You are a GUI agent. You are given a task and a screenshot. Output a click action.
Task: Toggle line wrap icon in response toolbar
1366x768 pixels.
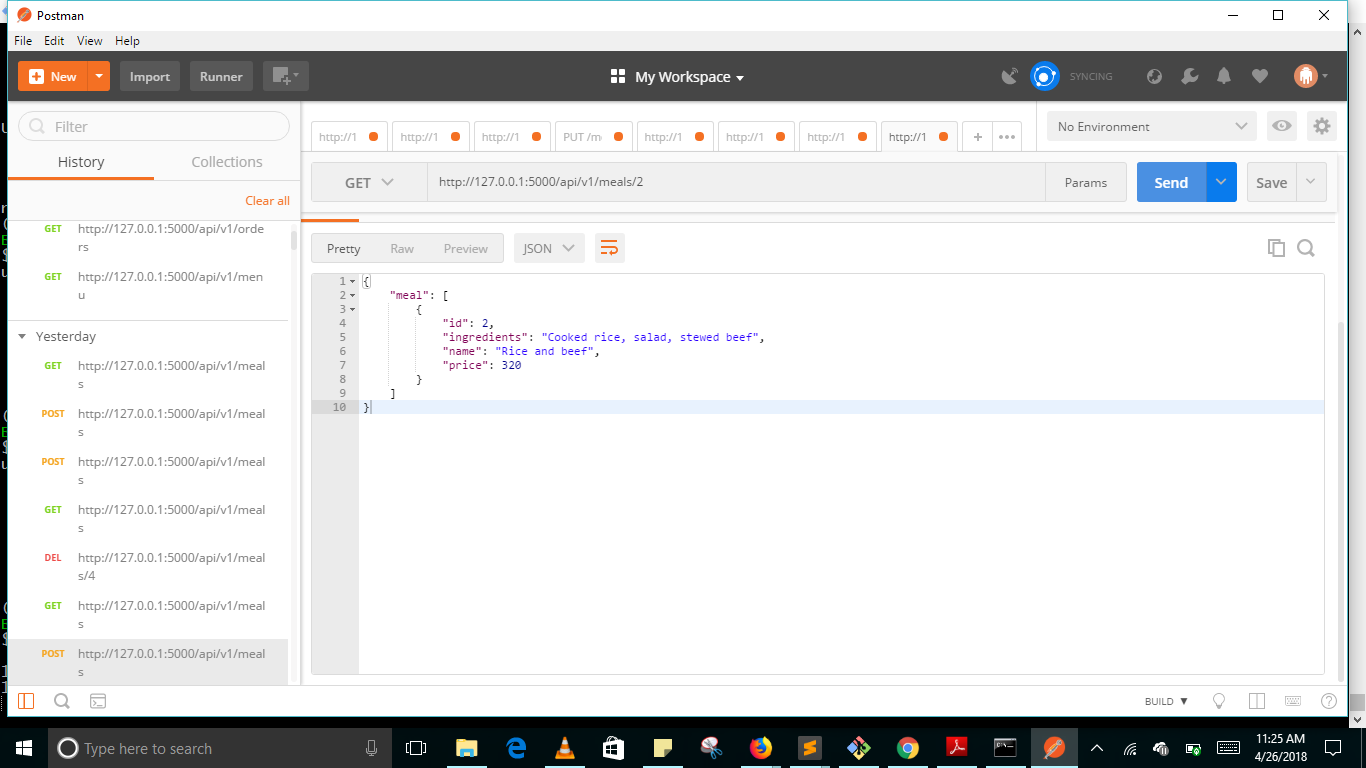click(609, 248)
